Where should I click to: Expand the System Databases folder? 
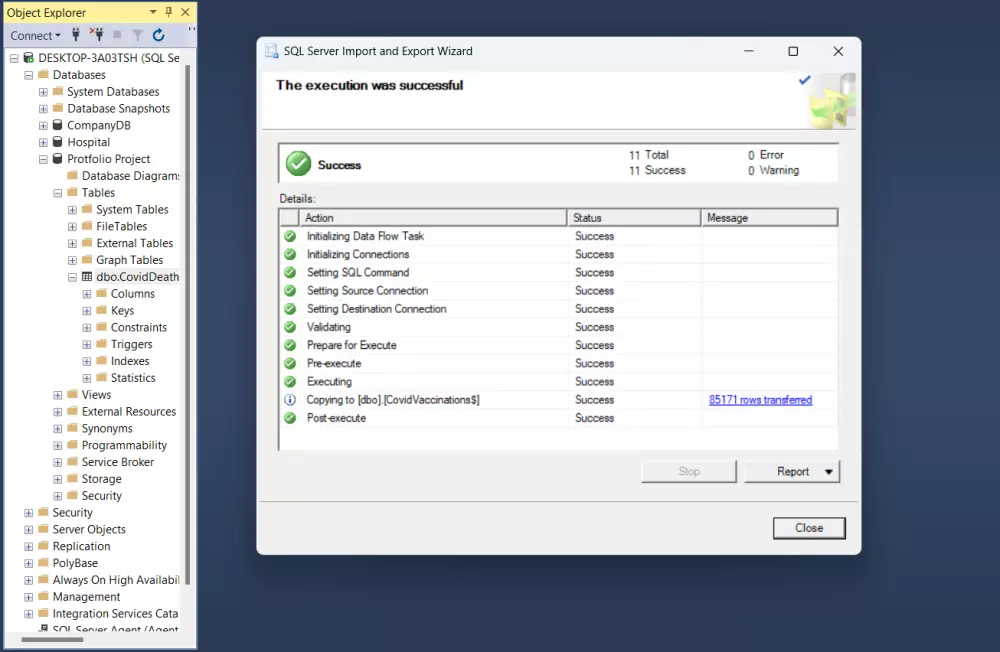click(43, 92)
